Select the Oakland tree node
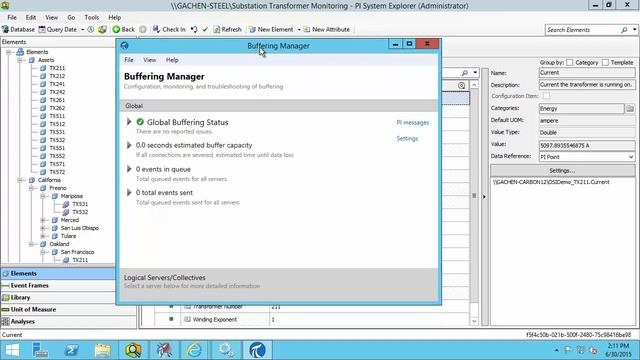 click(x=59, y=244)
